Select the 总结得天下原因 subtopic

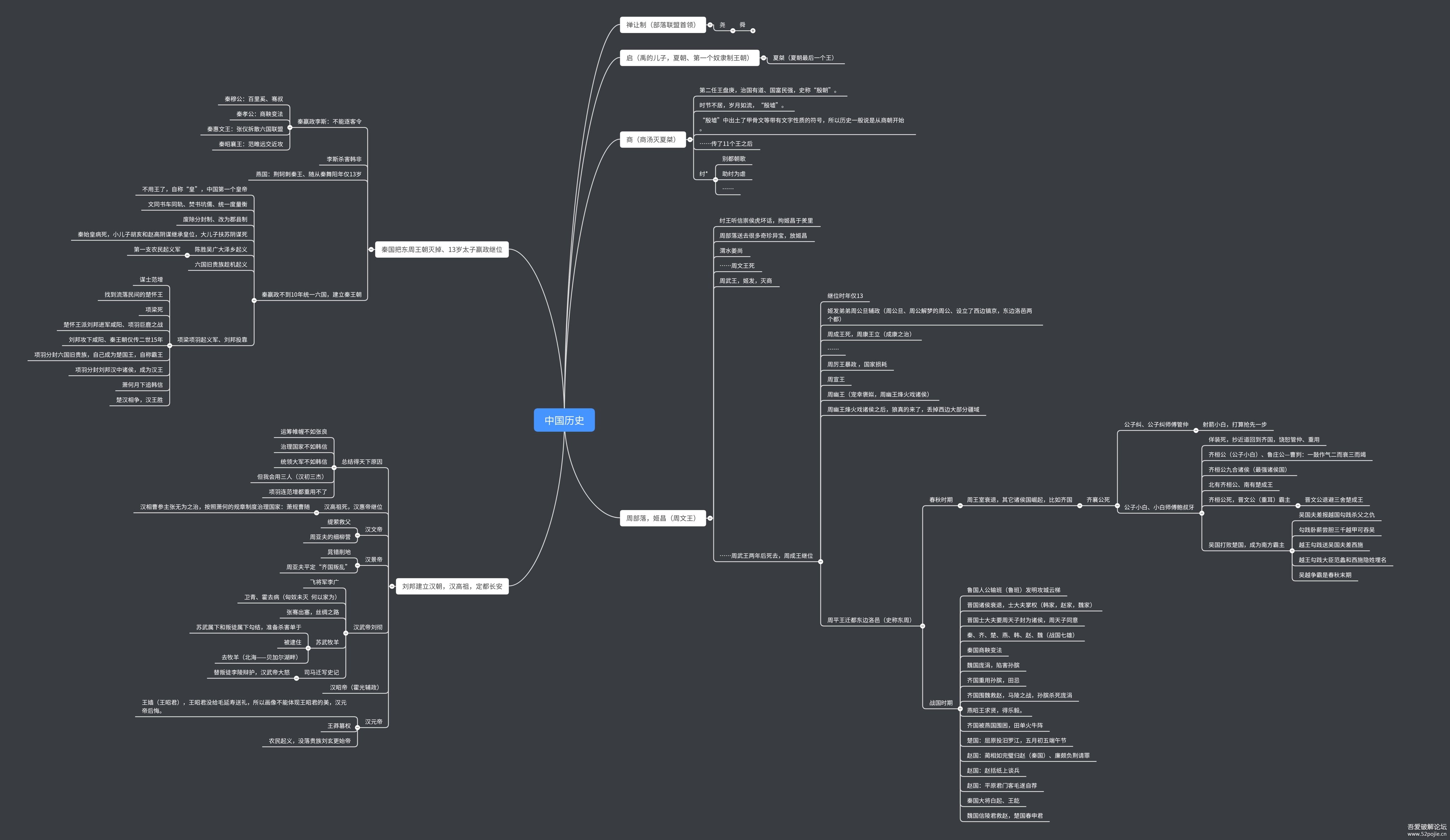361,462
